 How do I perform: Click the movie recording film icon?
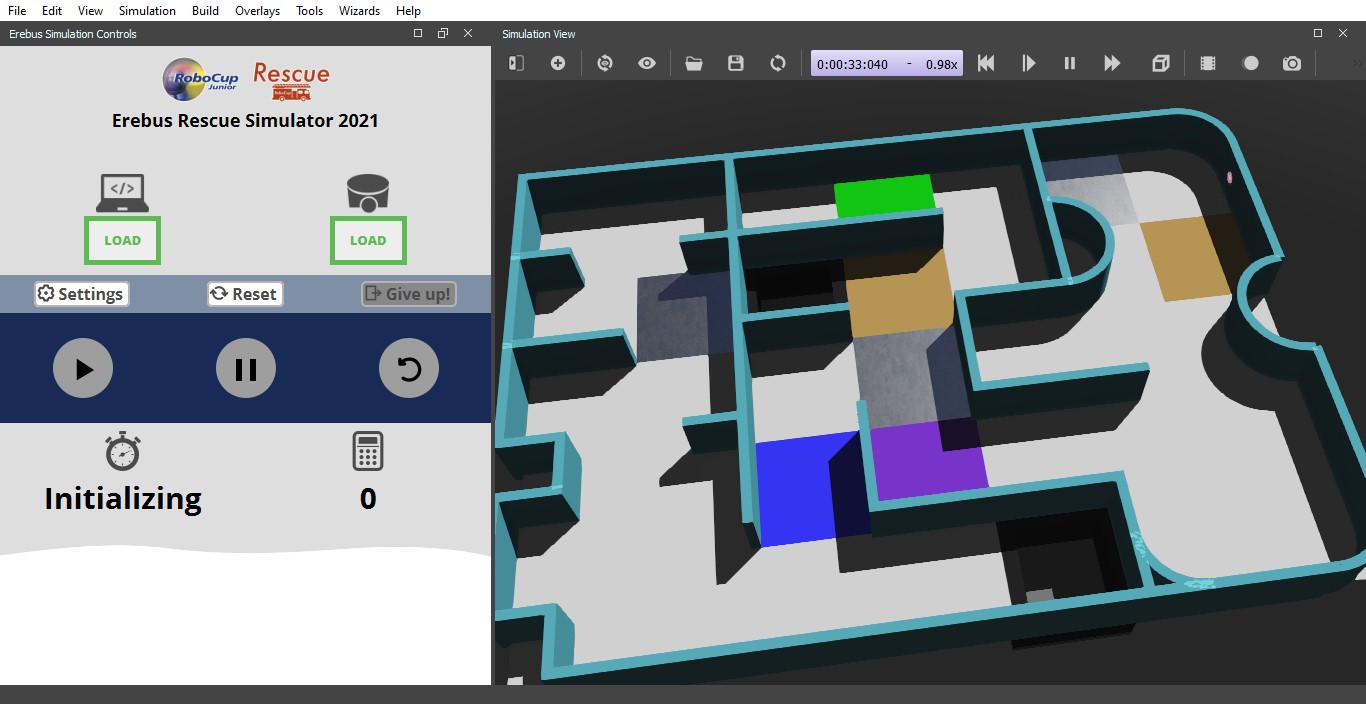click(1208, 63)
